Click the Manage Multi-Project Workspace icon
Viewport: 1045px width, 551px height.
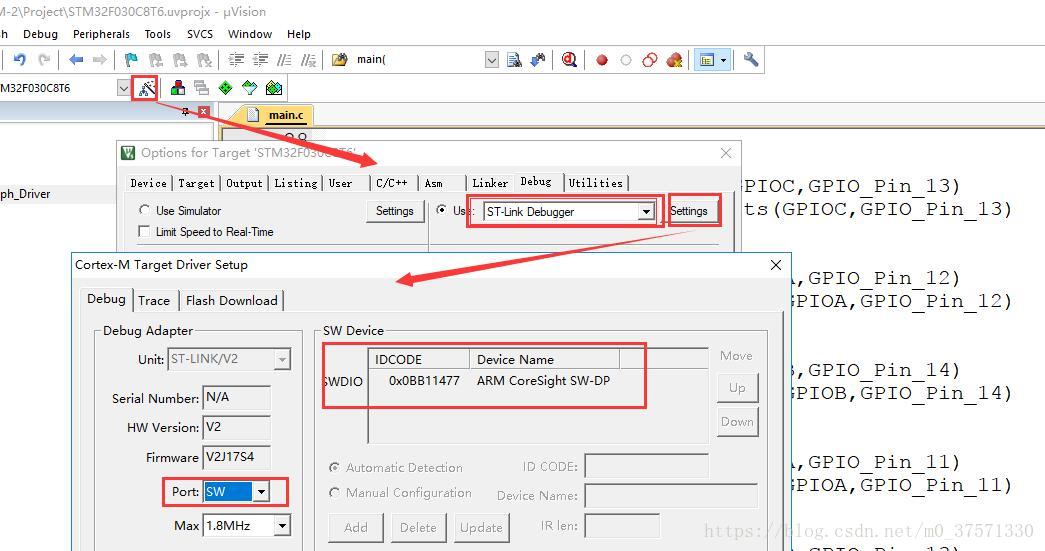(x=201, y=88)
